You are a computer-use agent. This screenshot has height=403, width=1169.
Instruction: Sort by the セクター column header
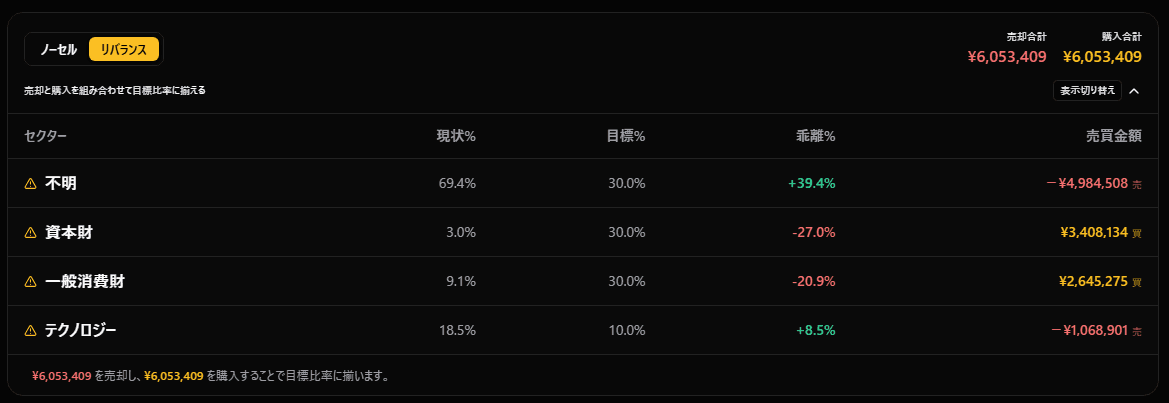click(x=45, y=136)
